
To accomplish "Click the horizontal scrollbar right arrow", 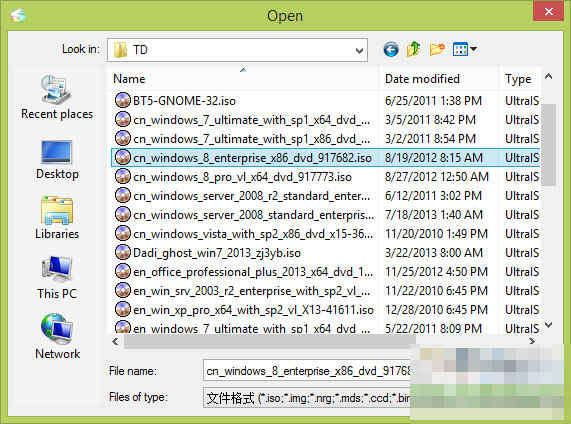I will pos(532,342).
